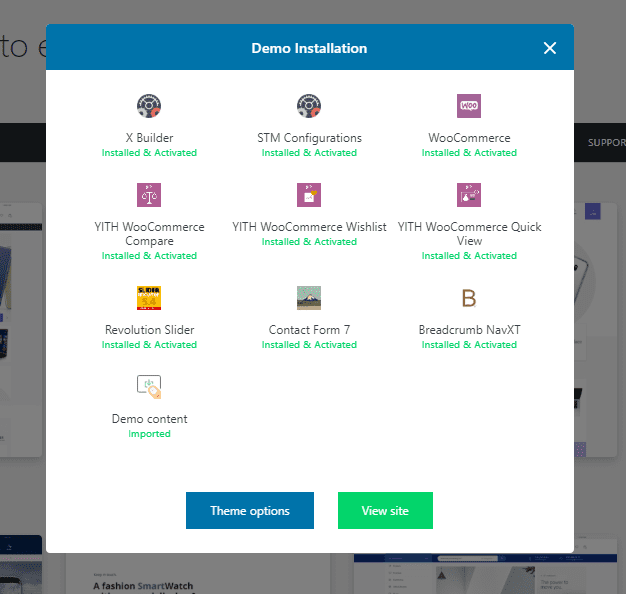The width and height of the screenshot is (626, 594).
Task: Click the X Builder plugin name
Action: pyautogui.click(x=149, y=138)
